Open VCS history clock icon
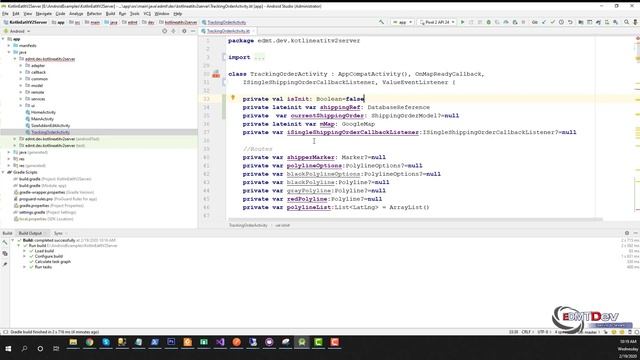The width and height of the screenshot is (640, 360). [x=561, y=22]
